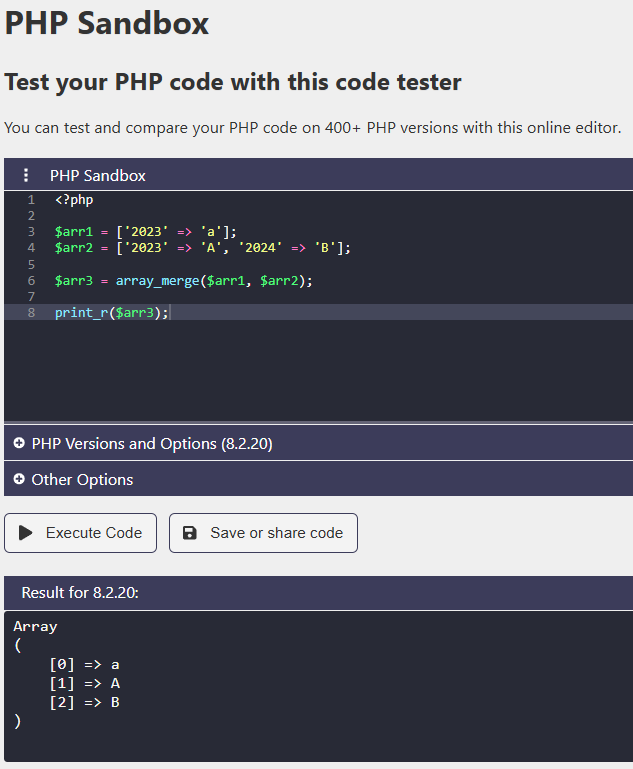The width and height of the screenshot is (633, 769).
Task: Expand the Other Options section
Action: point(82,479)
